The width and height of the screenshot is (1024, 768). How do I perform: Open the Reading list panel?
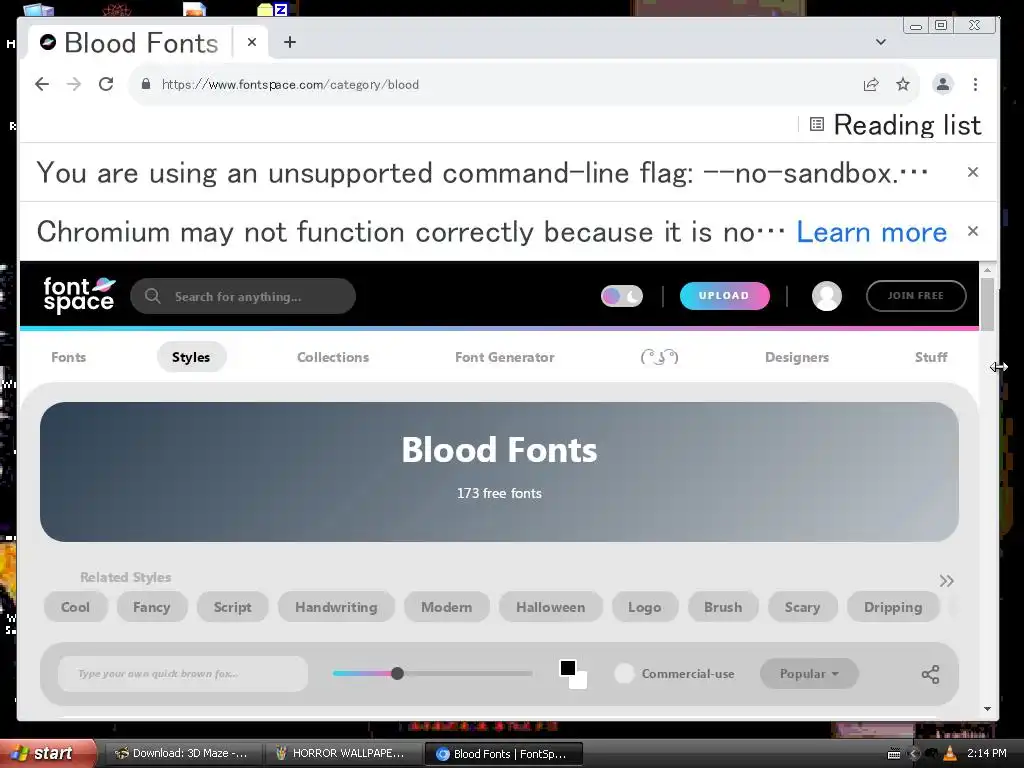pos(895,125)
